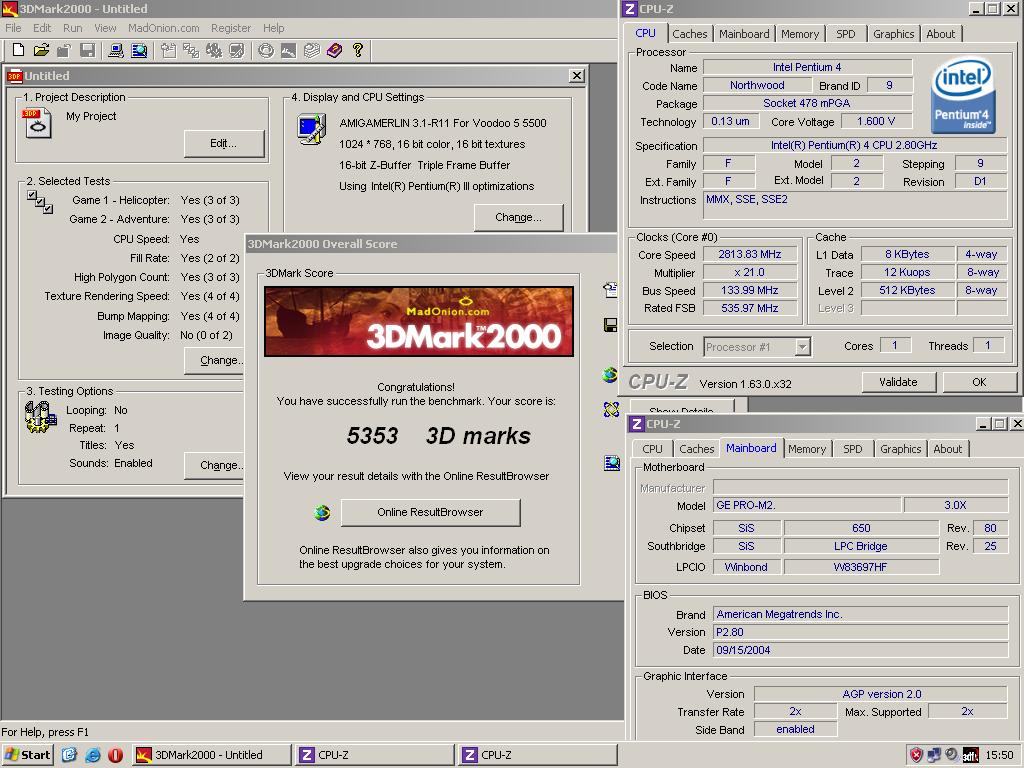This screenshot has height=768, width=1024.
Task: Click the Save floppy disk toolbar icon
Action: pos(87,50)
